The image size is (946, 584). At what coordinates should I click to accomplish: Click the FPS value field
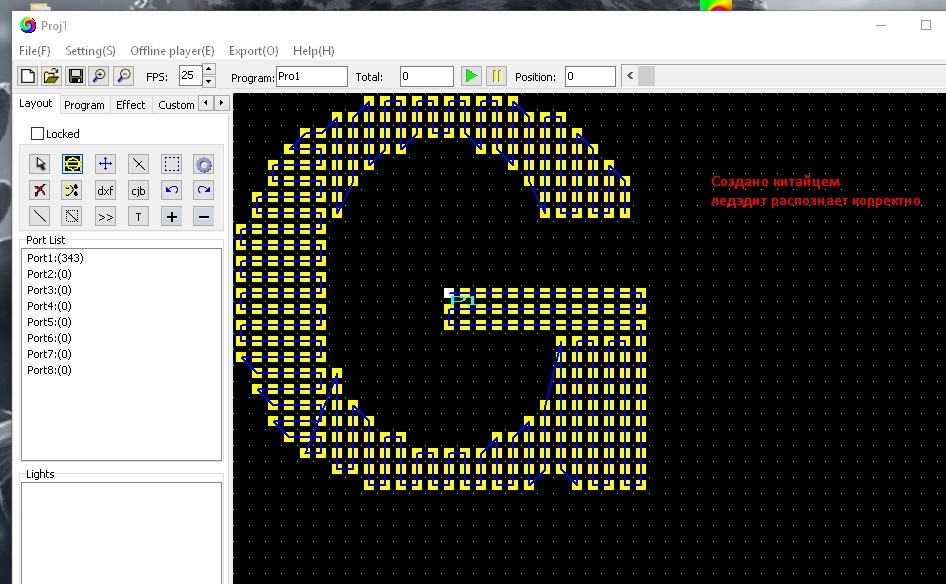(190, 76)
